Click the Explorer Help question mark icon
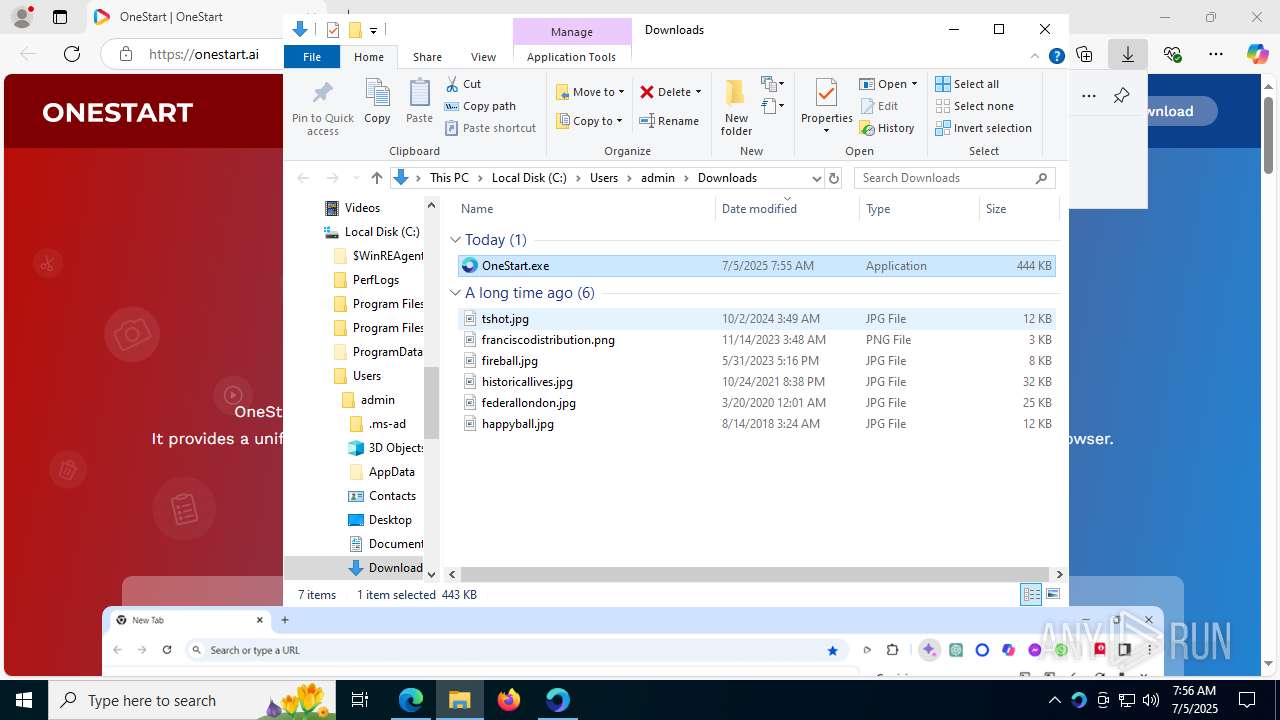This screenshot has height=720, width=1280. (1056, 57)
